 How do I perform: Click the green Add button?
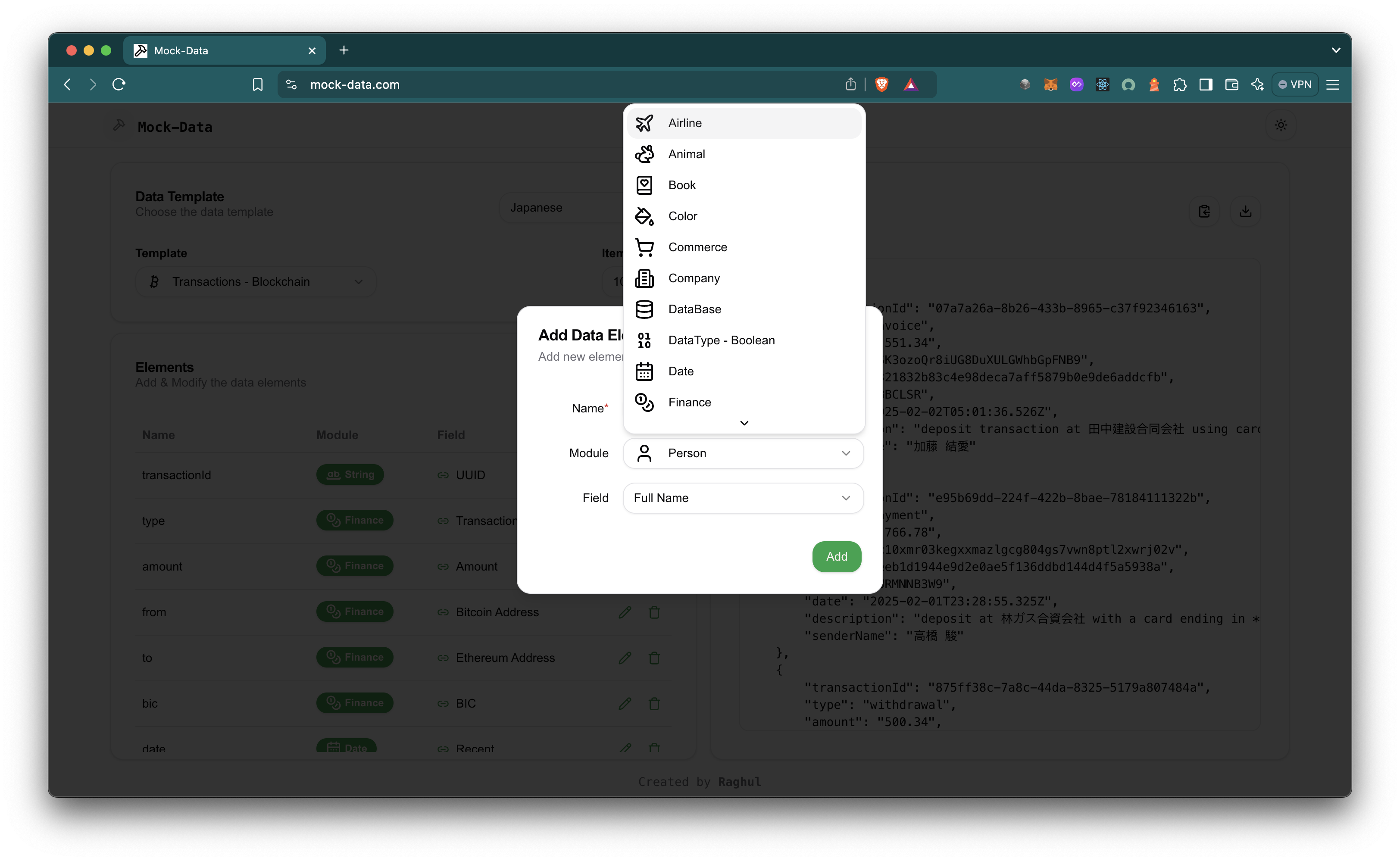836,557
